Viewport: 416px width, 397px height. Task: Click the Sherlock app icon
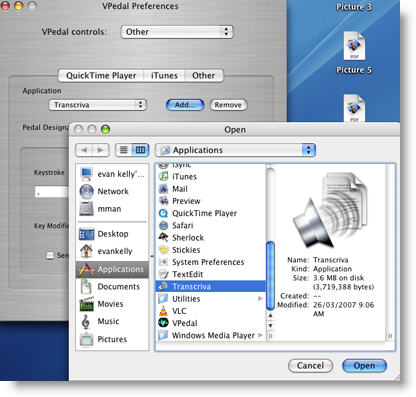tap(163, 237)
